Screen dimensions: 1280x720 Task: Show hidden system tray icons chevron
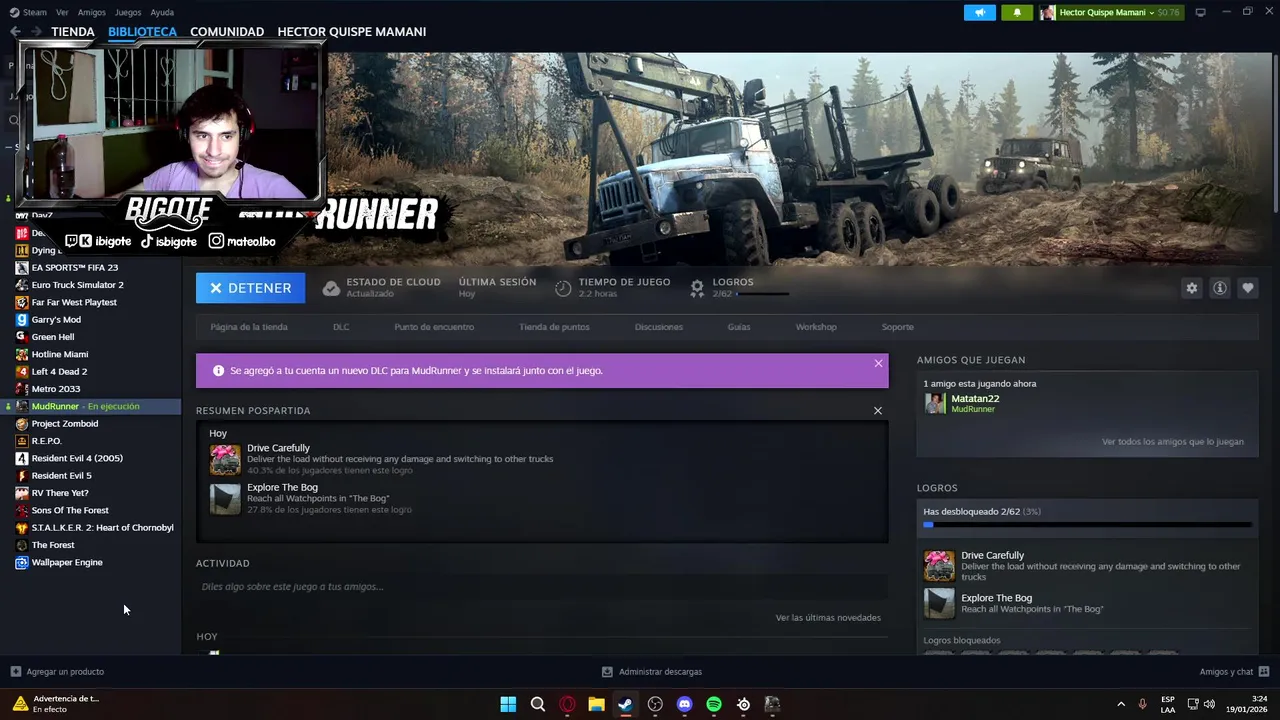(x=1120, y=704)
